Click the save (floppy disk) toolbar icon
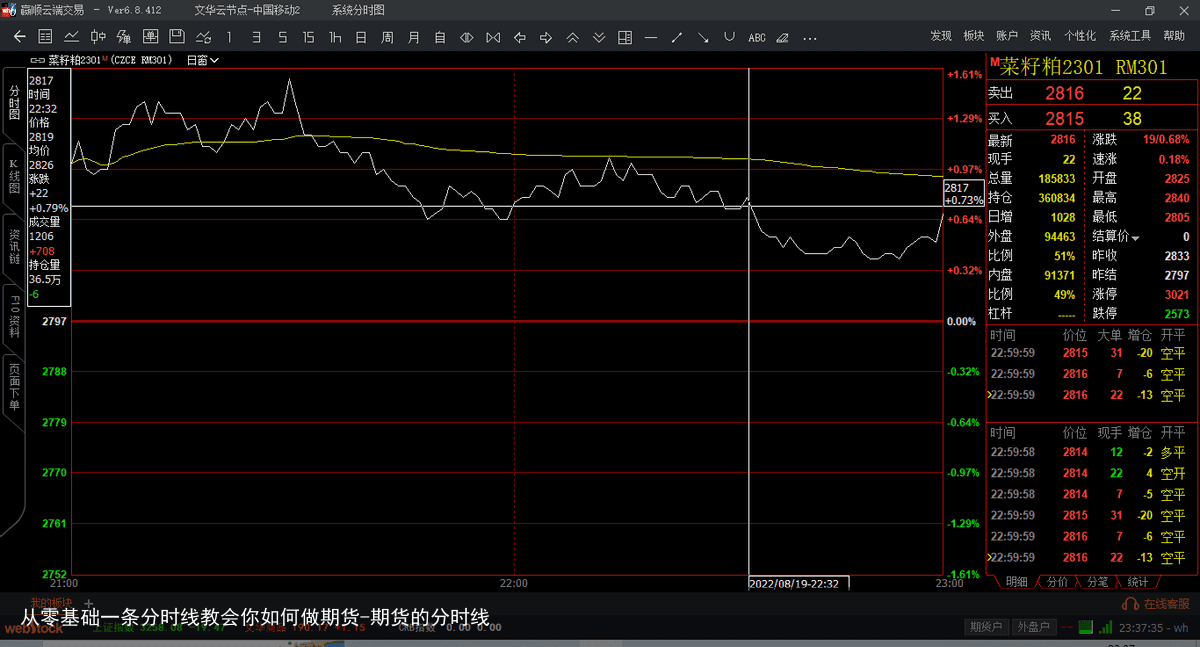This screenshot has width=1200, height=647. 176,37
